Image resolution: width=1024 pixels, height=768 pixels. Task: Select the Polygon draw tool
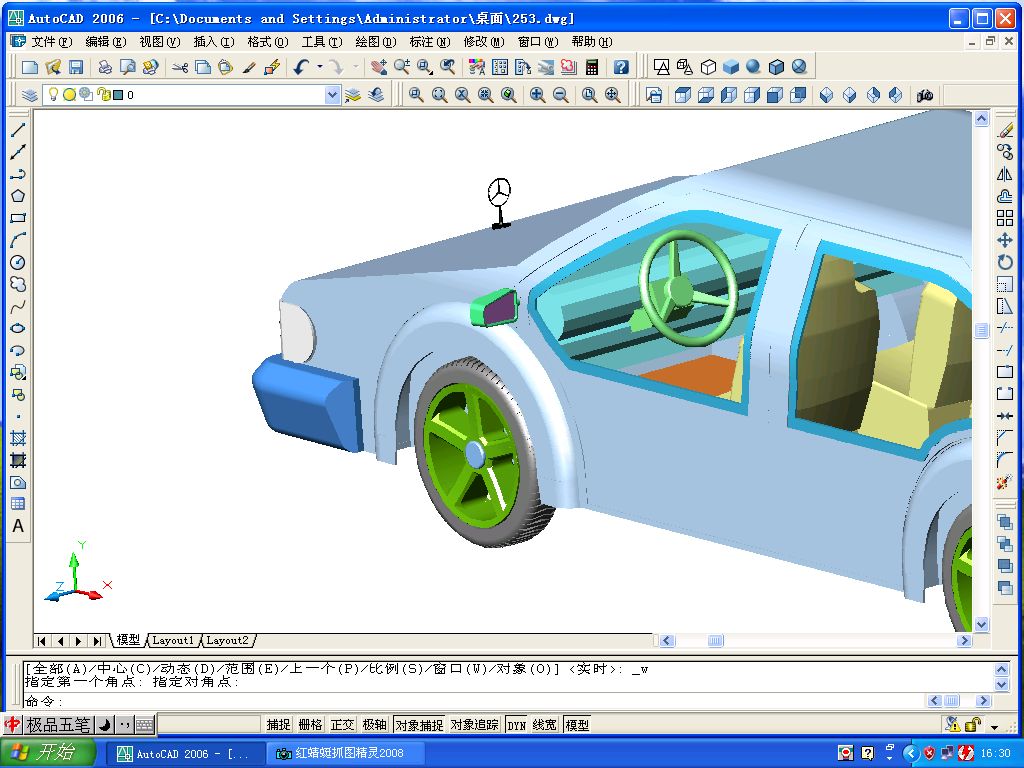click(x=18, y=196)
